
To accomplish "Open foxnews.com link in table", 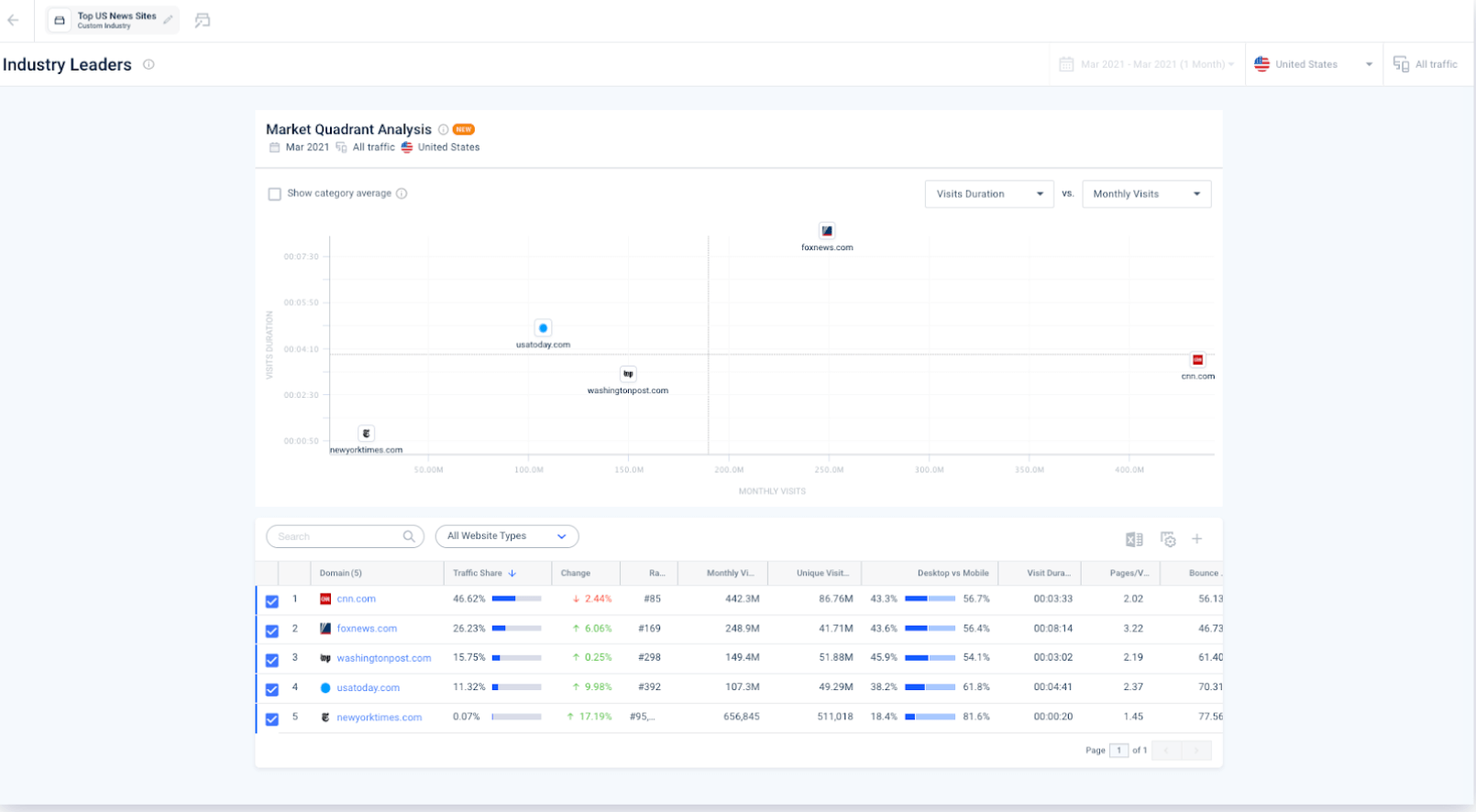I will point(367,629).
